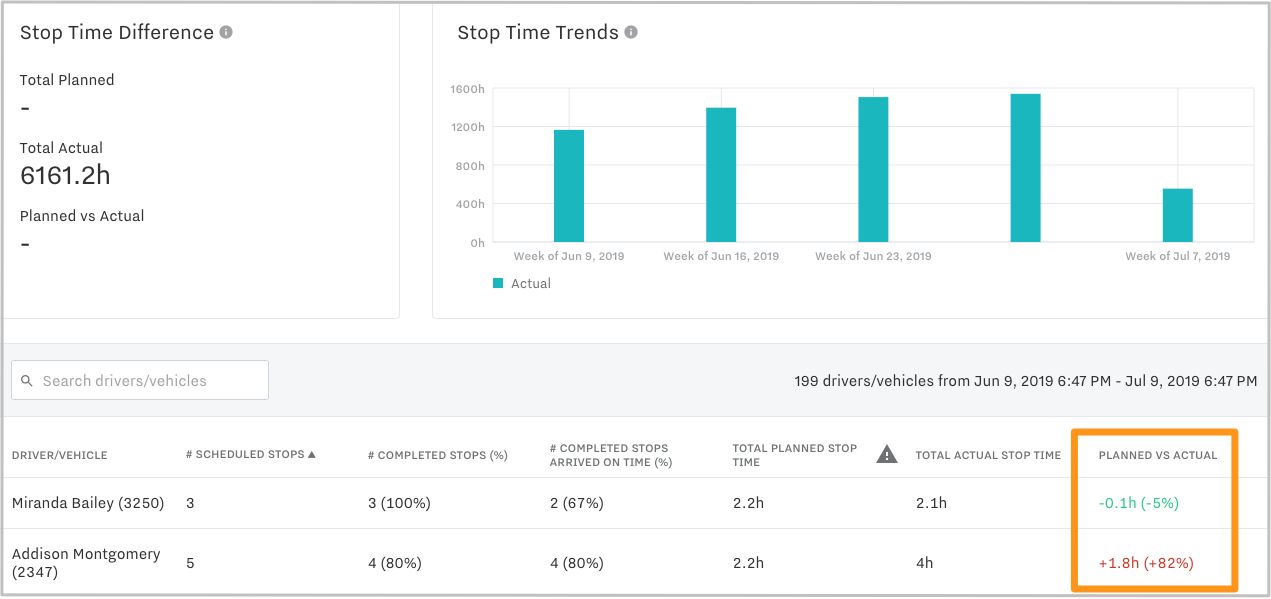Focus the Search drivers/vehicles field
This screenshot has height=599, width=1271.
140,380
